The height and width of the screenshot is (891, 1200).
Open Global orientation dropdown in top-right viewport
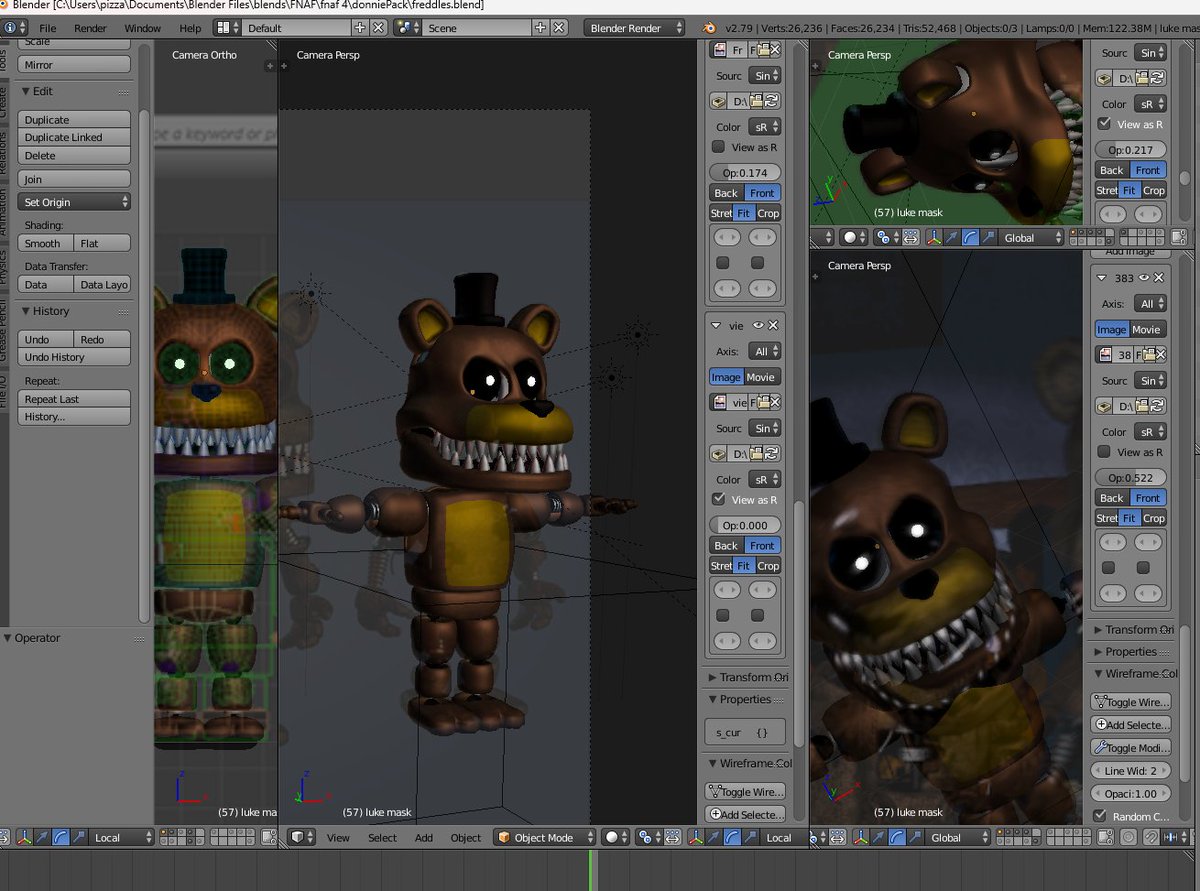pyautogui.click(x=1033, y=238)
